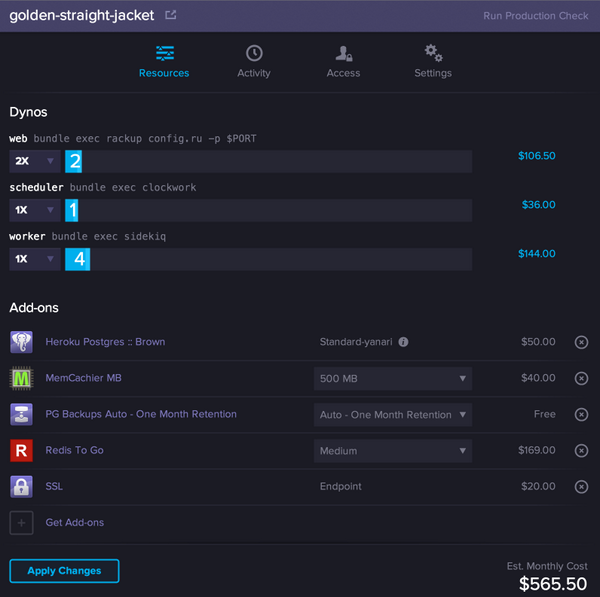The width and height of the screenshot is (600, 597).
Task: Click the Add-ons section heading
Action: 34,308
